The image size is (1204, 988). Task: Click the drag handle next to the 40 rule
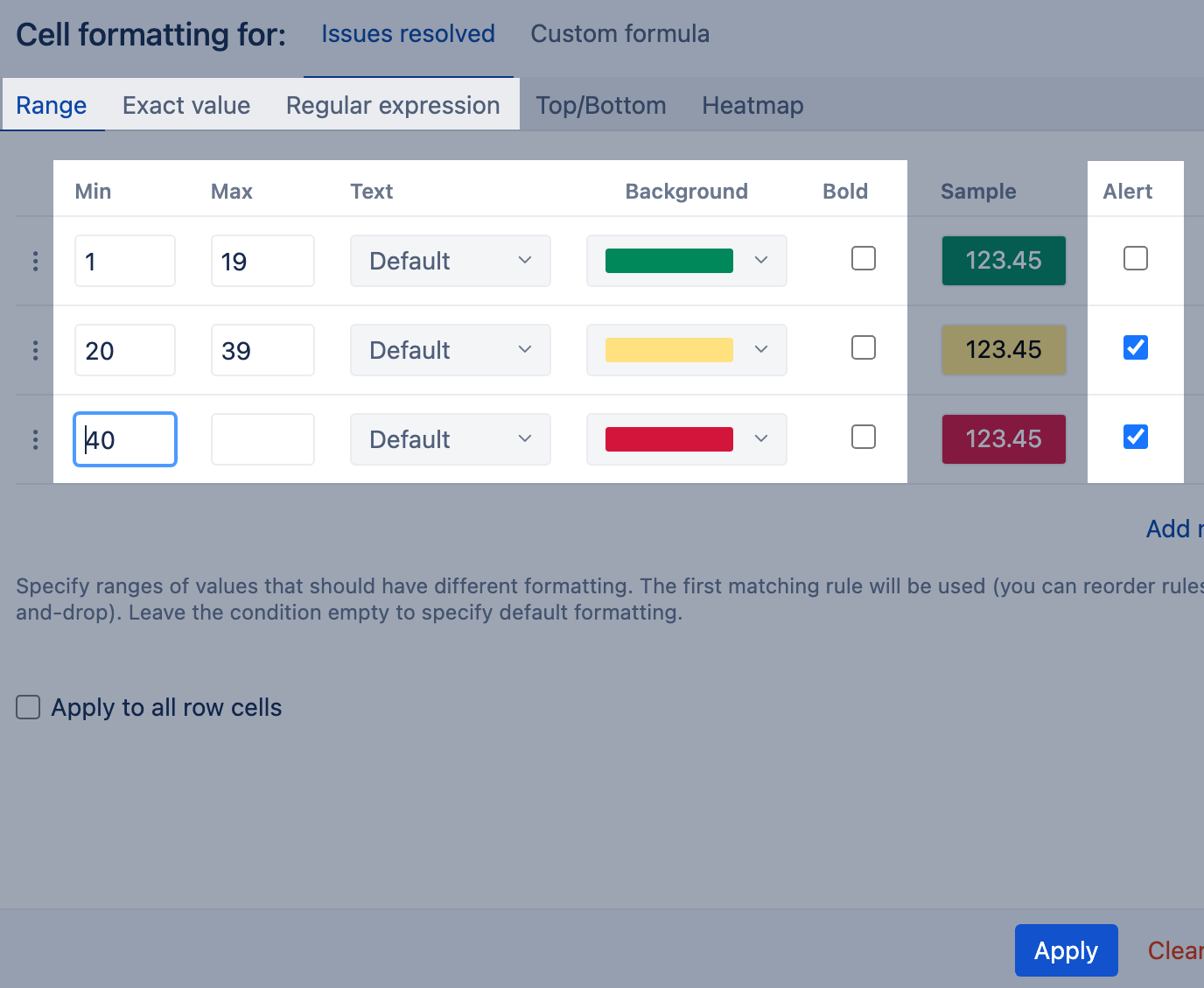(35, 439)
